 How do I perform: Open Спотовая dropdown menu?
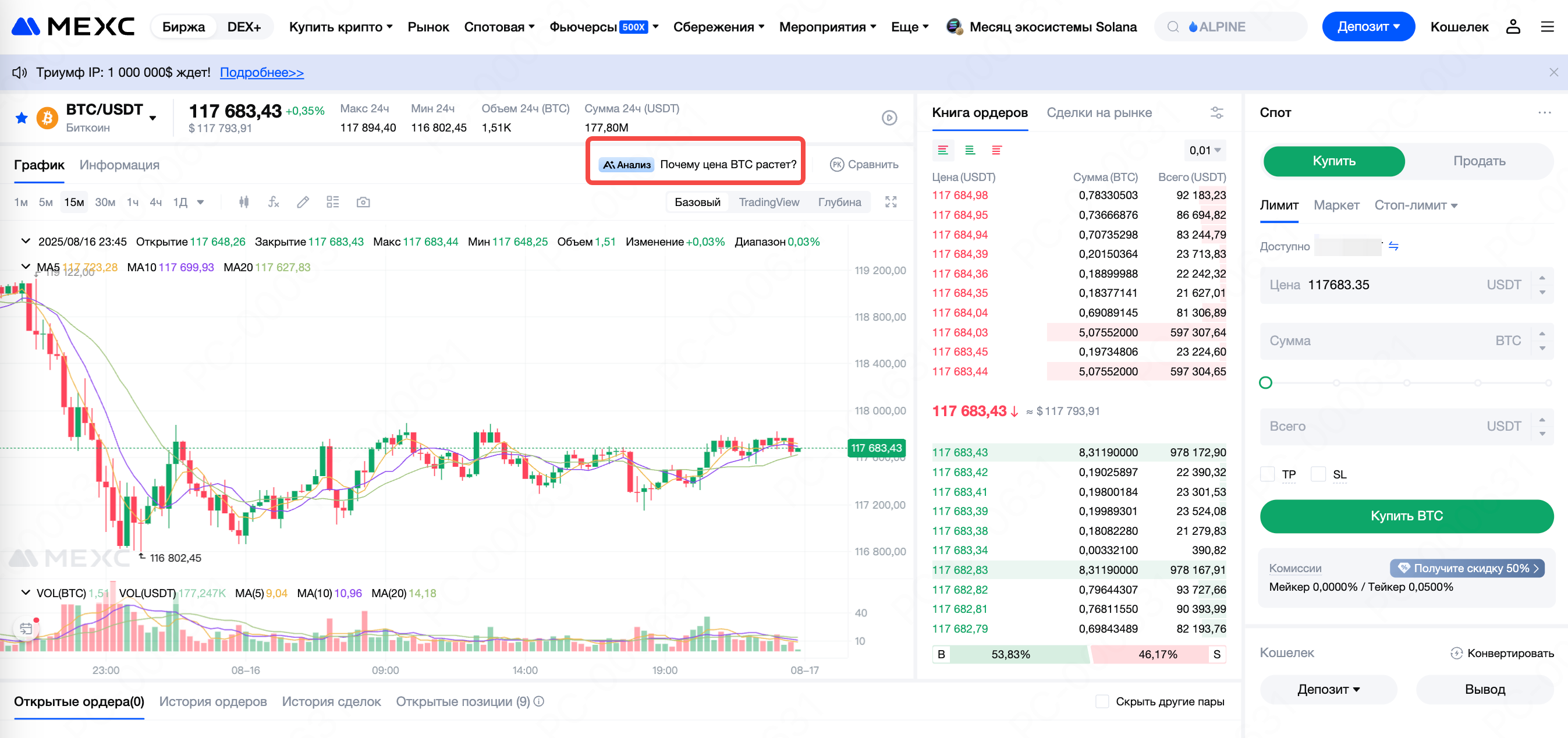point(499,27)
